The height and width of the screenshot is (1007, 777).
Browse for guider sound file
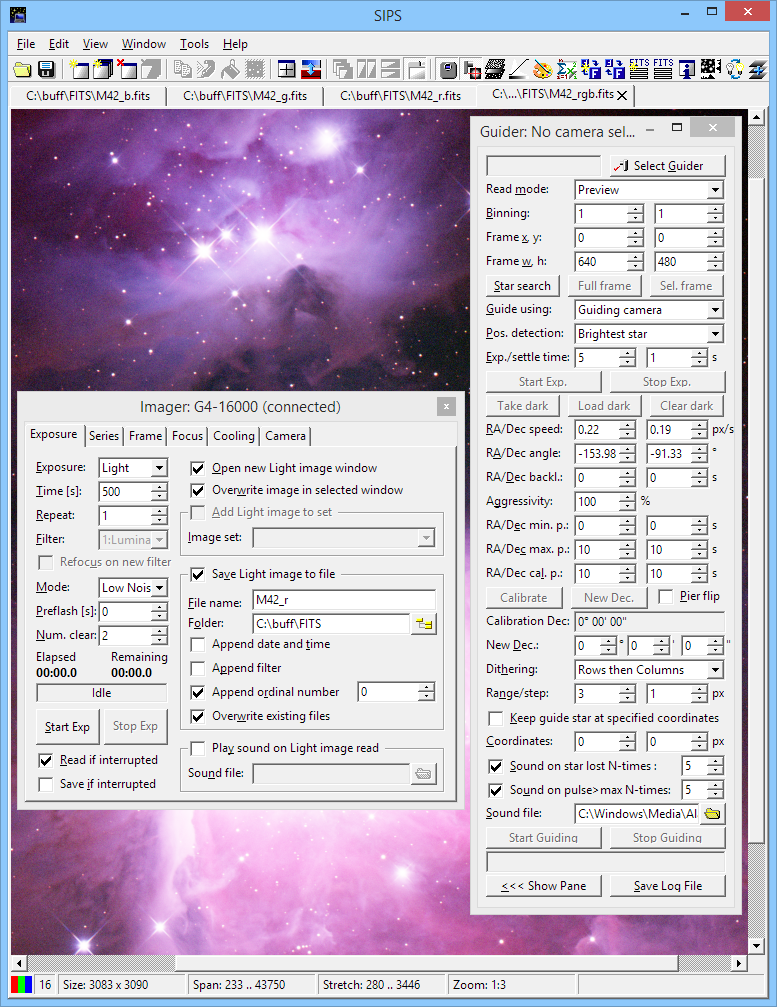(x=712, y=814)
